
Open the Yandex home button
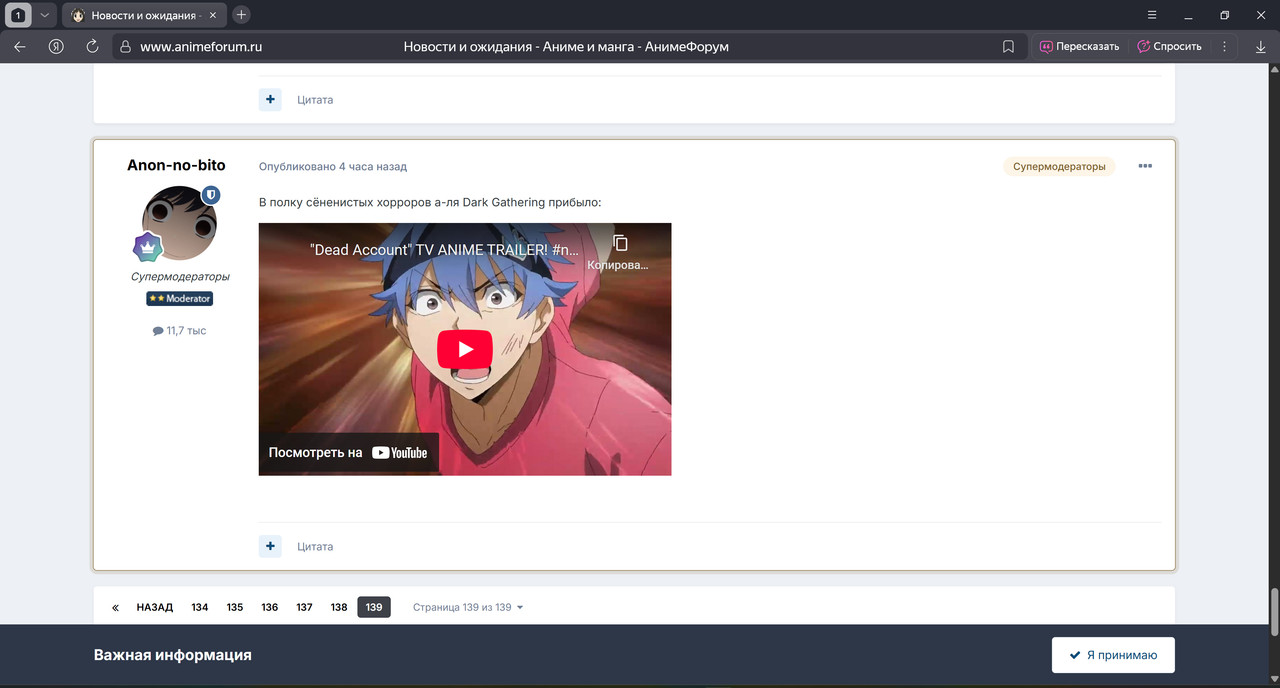point(57,46)
